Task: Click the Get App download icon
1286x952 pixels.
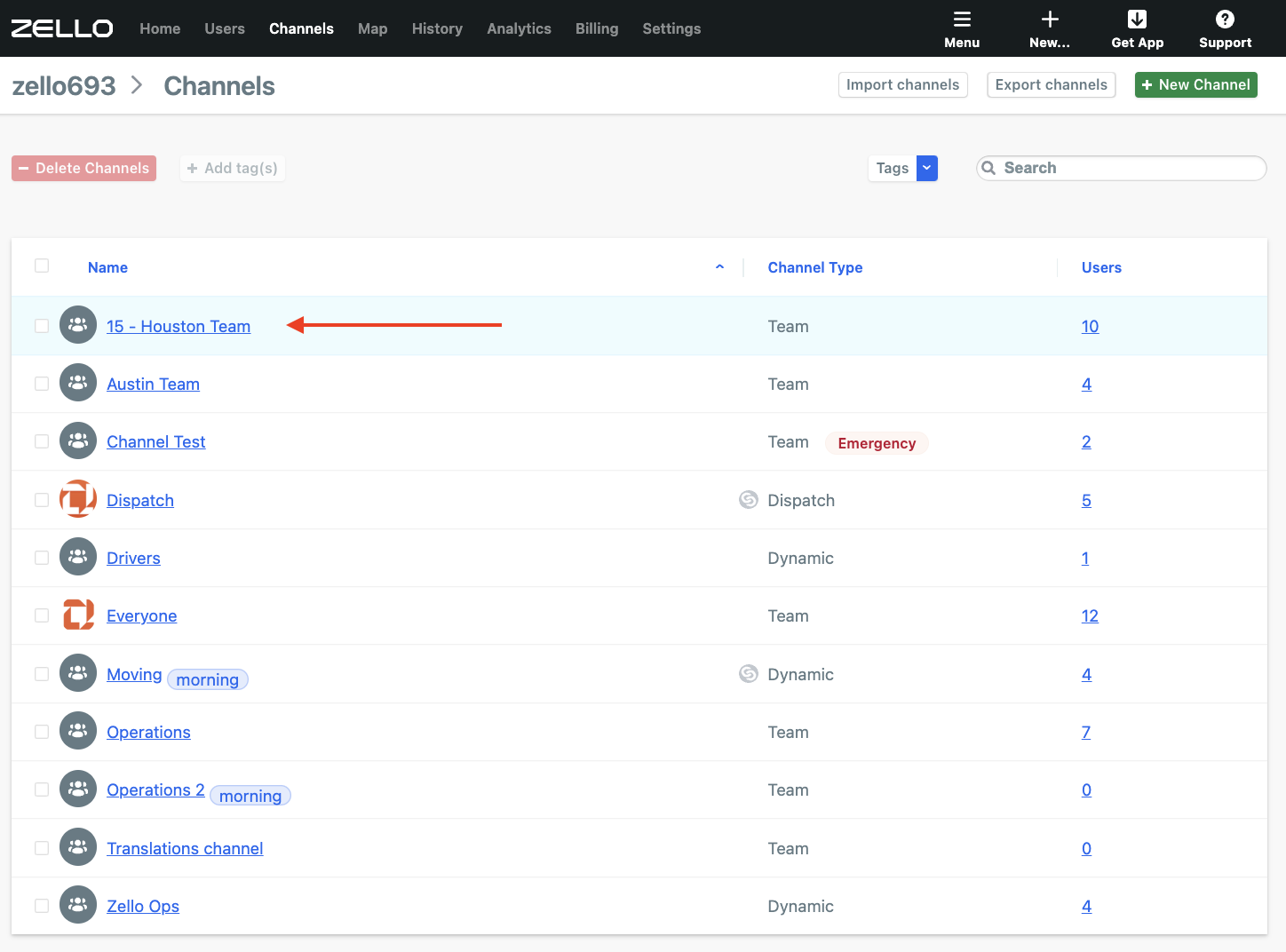Action: point(1137,20)
